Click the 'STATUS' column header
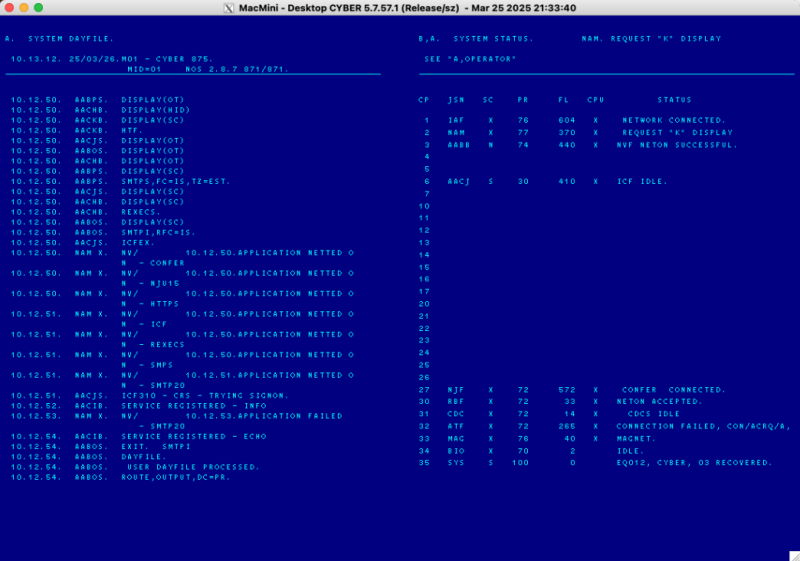This screenshot has width=800, height=561. [x=674, y=100]
